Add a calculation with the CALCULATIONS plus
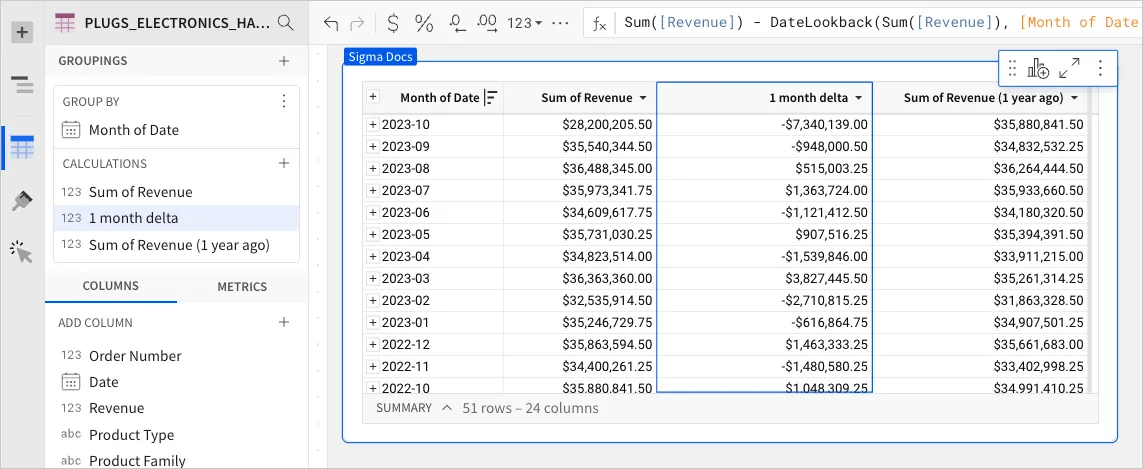This screenshot has width=1143, height=469. pyautogui.click(x=284, y=163)
